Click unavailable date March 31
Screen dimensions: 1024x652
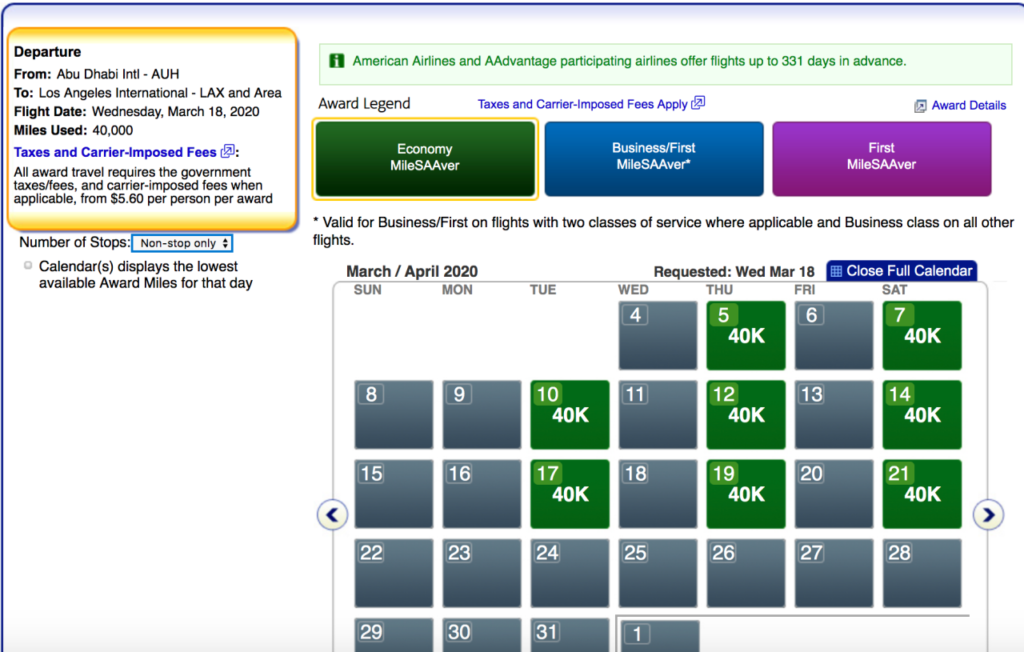pyautogui.click(x=569, y=635)
